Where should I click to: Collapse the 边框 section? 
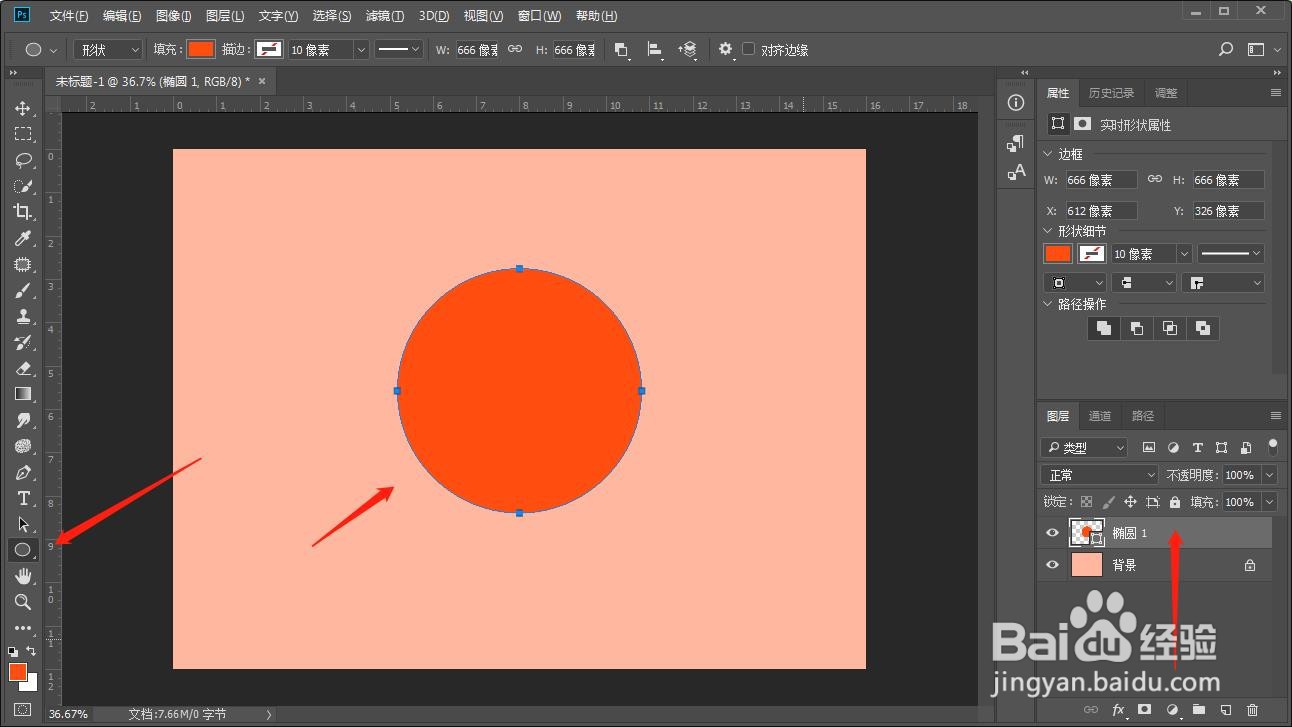pos(1048,154)
